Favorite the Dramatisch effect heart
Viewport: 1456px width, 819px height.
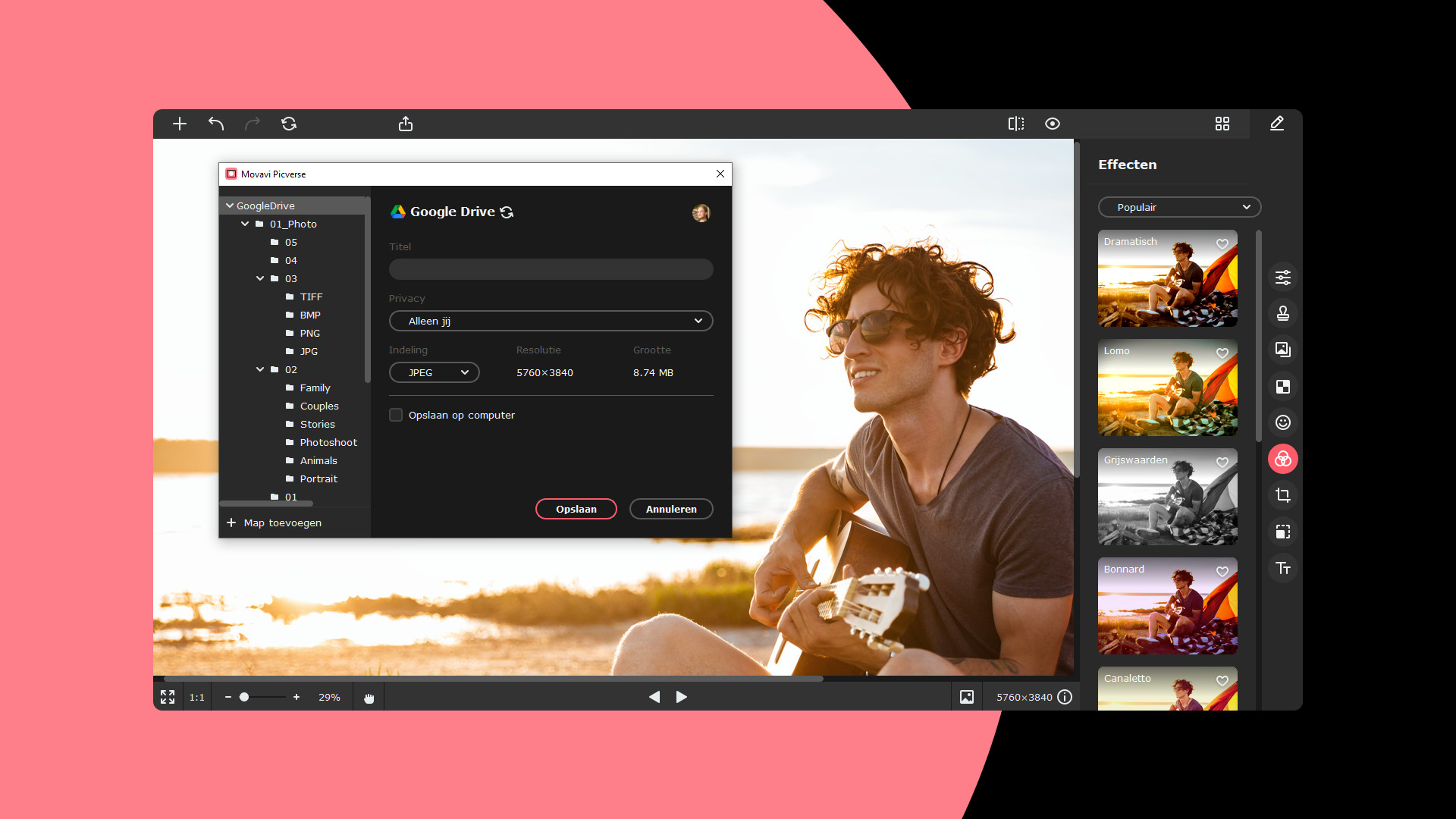(x=1222, y=244)
